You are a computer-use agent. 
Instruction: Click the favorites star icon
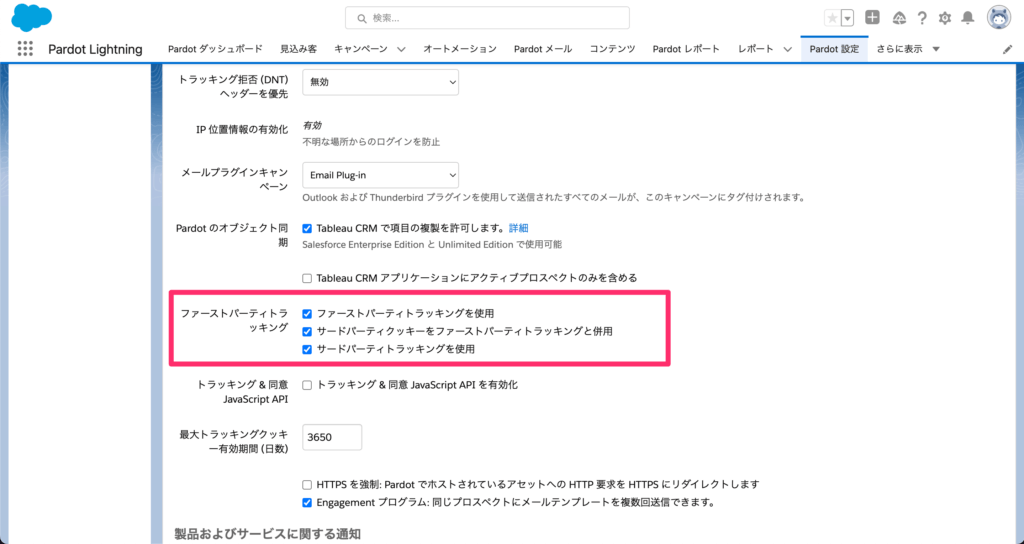coord(832,18)
